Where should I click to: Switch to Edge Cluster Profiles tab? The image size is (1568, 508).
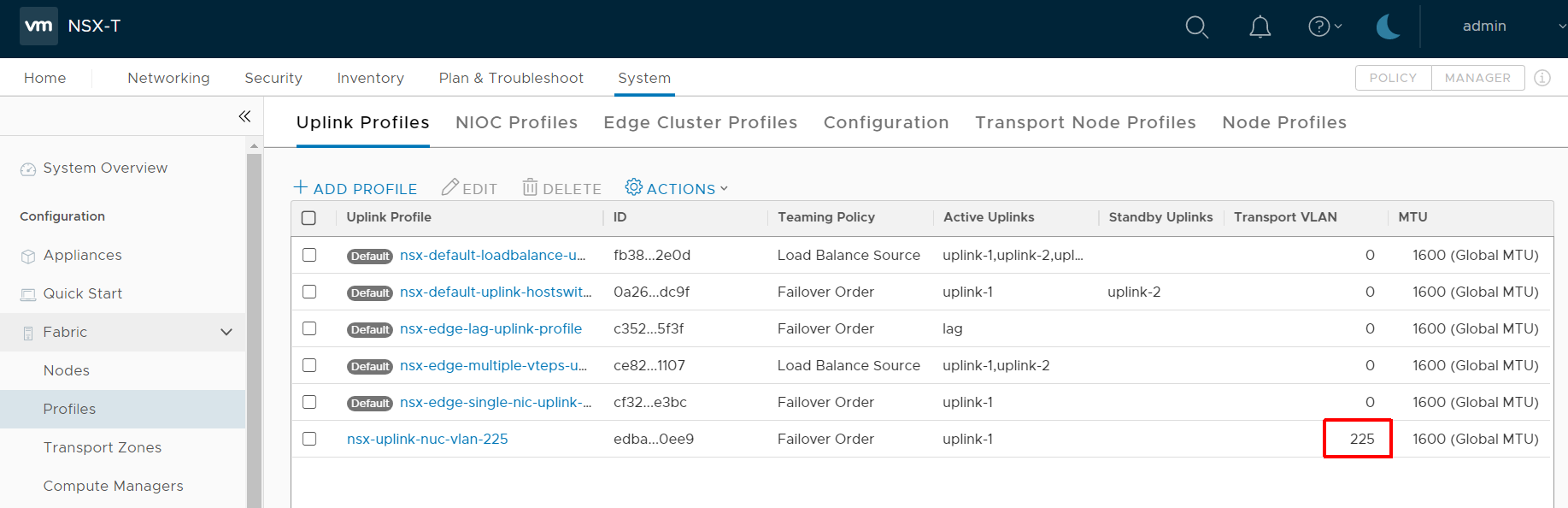tap(700, 122)
